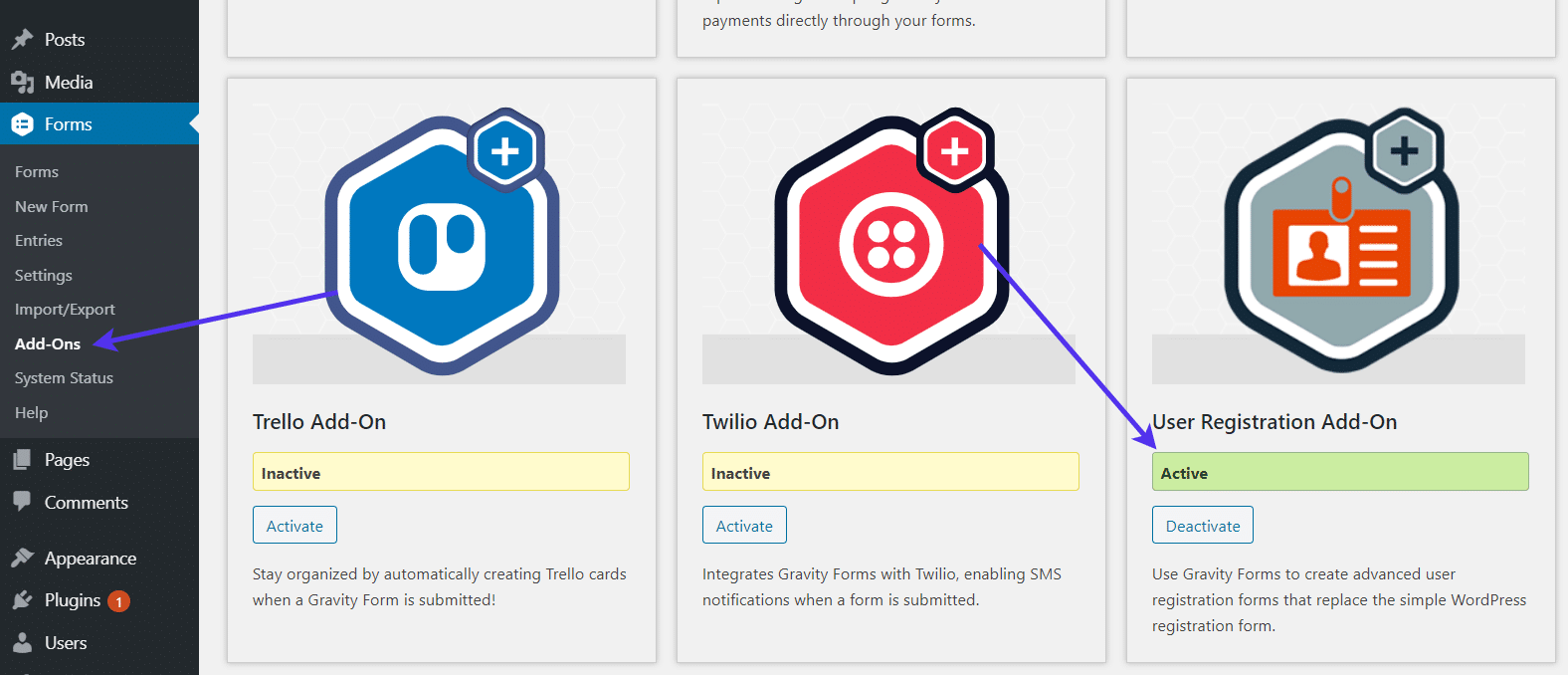The height and width of the screenshot is (675, 1568).
Task: Click the Comments bubble icon
Action: 22,502
